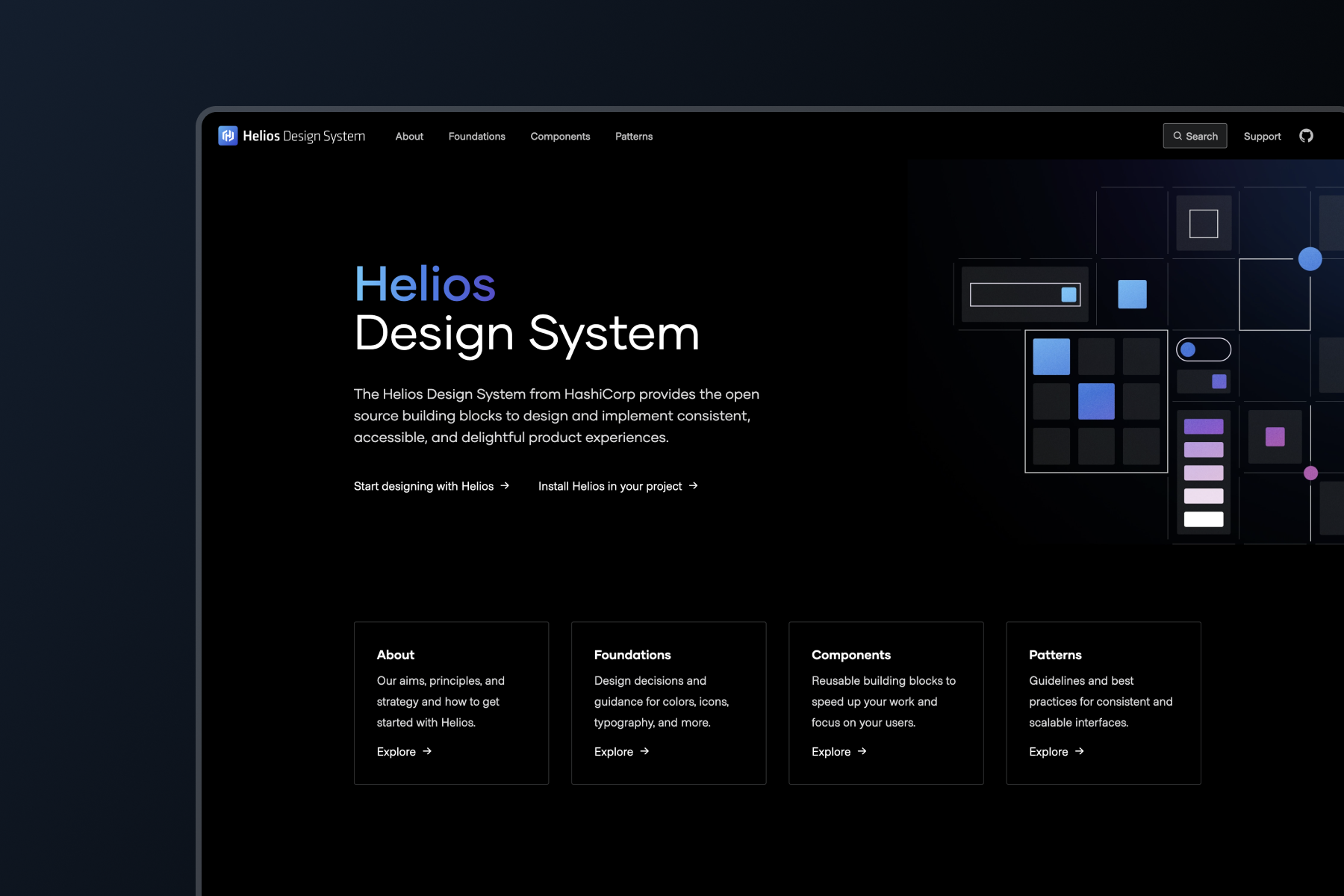Click Helios Design System header title
Screen dimensions: 1344x896
tap(304, 136)
